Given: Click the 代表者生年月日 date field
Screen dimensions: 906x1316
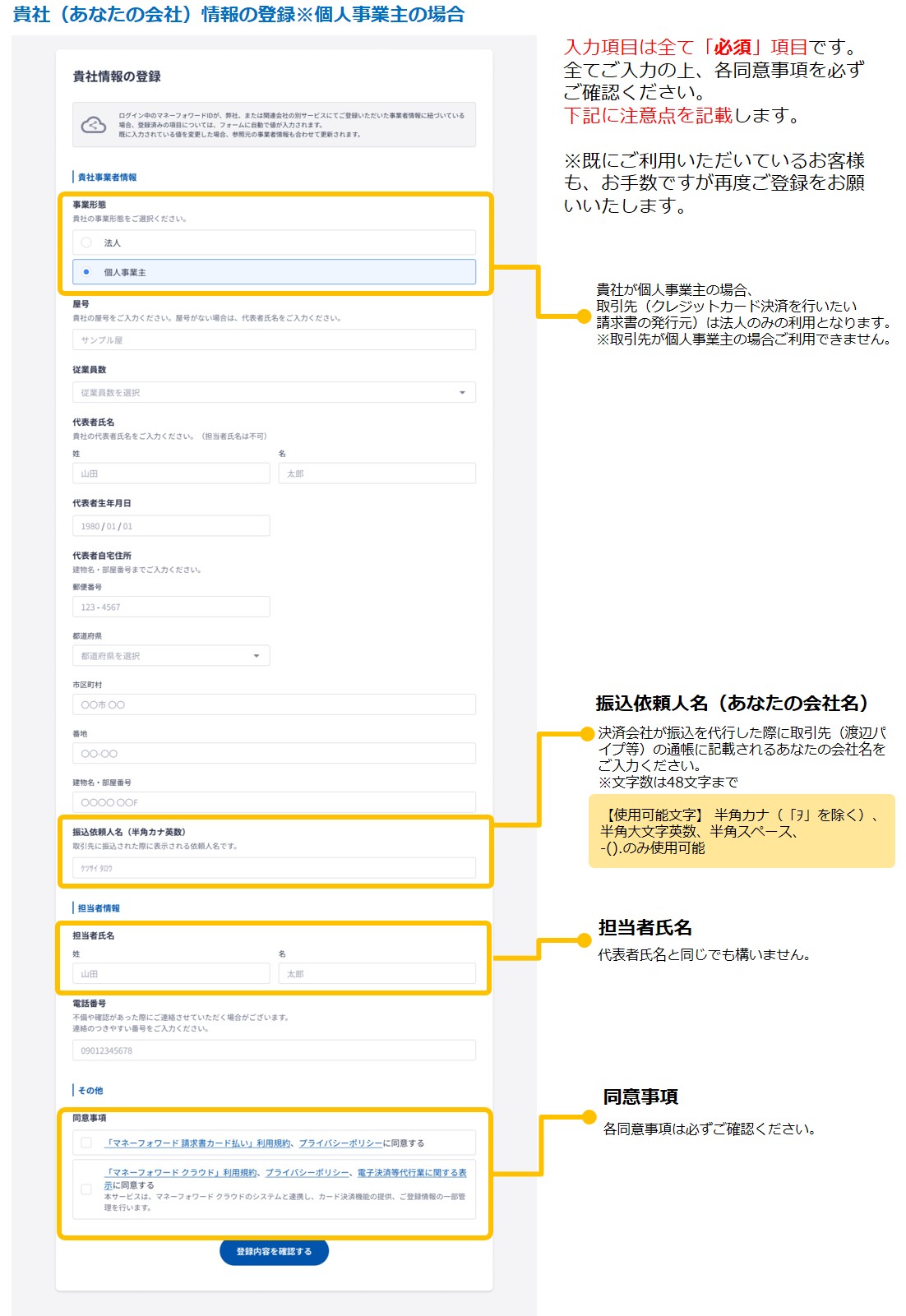Looking at the screenshot, I should pos(170,526).
